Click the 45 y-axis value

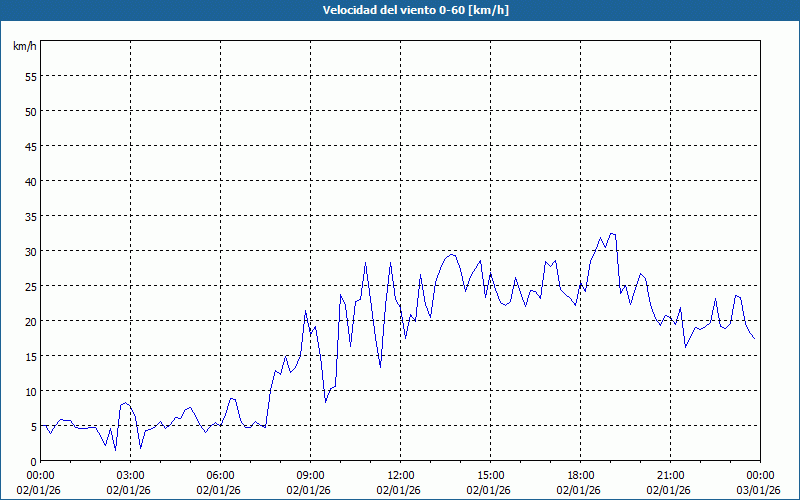coord(30,146)
